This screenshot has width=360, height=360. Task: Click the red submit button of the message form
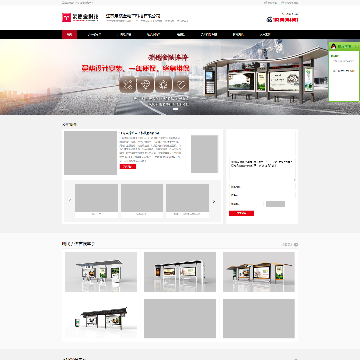(x=241, y=213)
